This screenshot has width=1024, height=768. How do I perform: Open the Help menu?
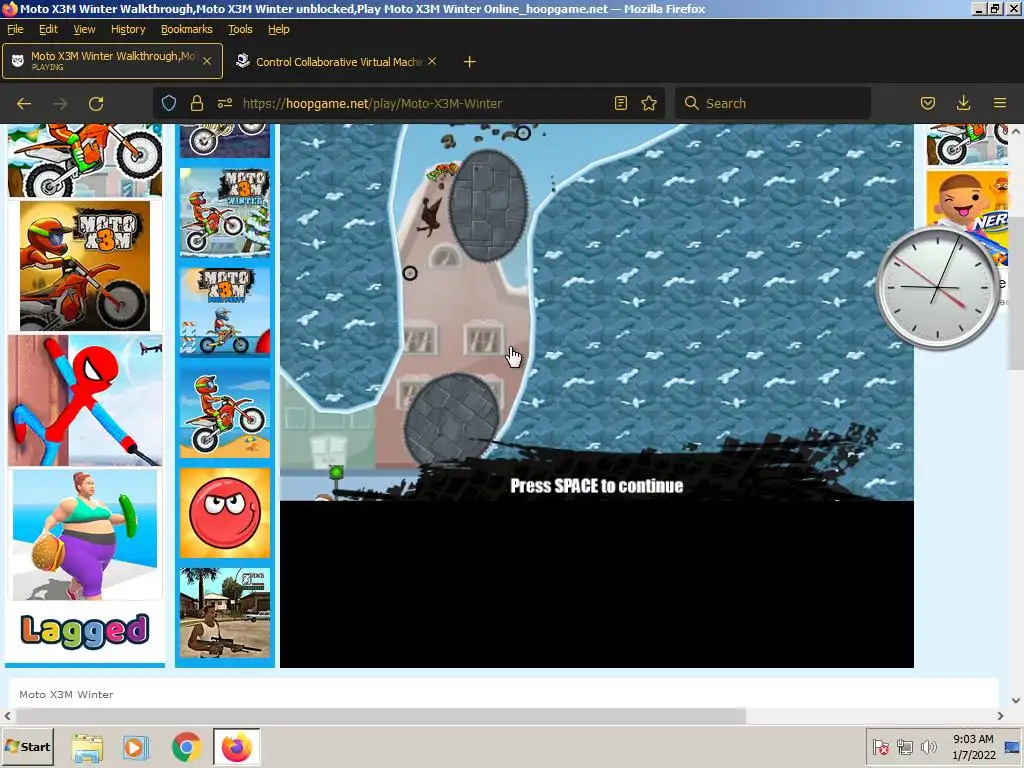point(279,29)
